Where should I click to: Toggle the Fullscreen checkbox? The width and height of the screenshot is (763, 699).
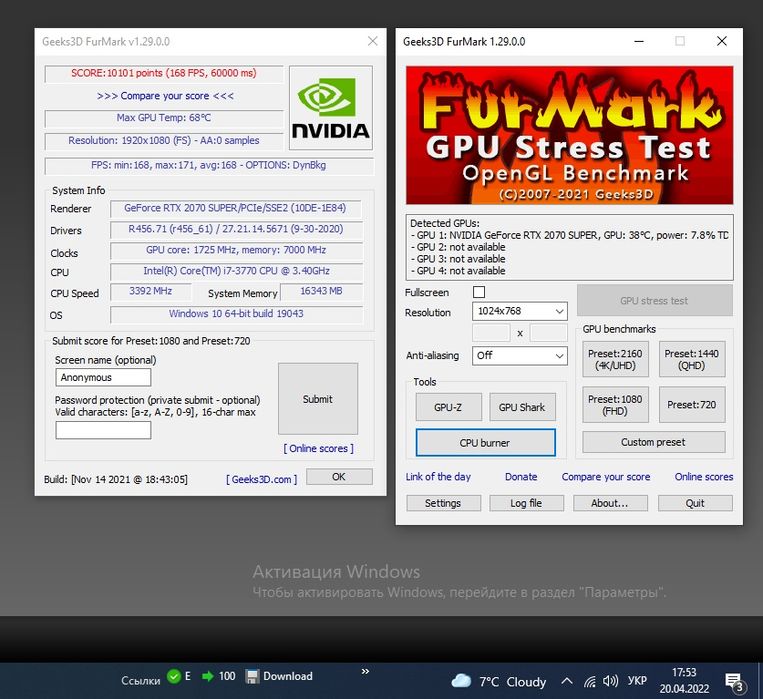[479, 292]
